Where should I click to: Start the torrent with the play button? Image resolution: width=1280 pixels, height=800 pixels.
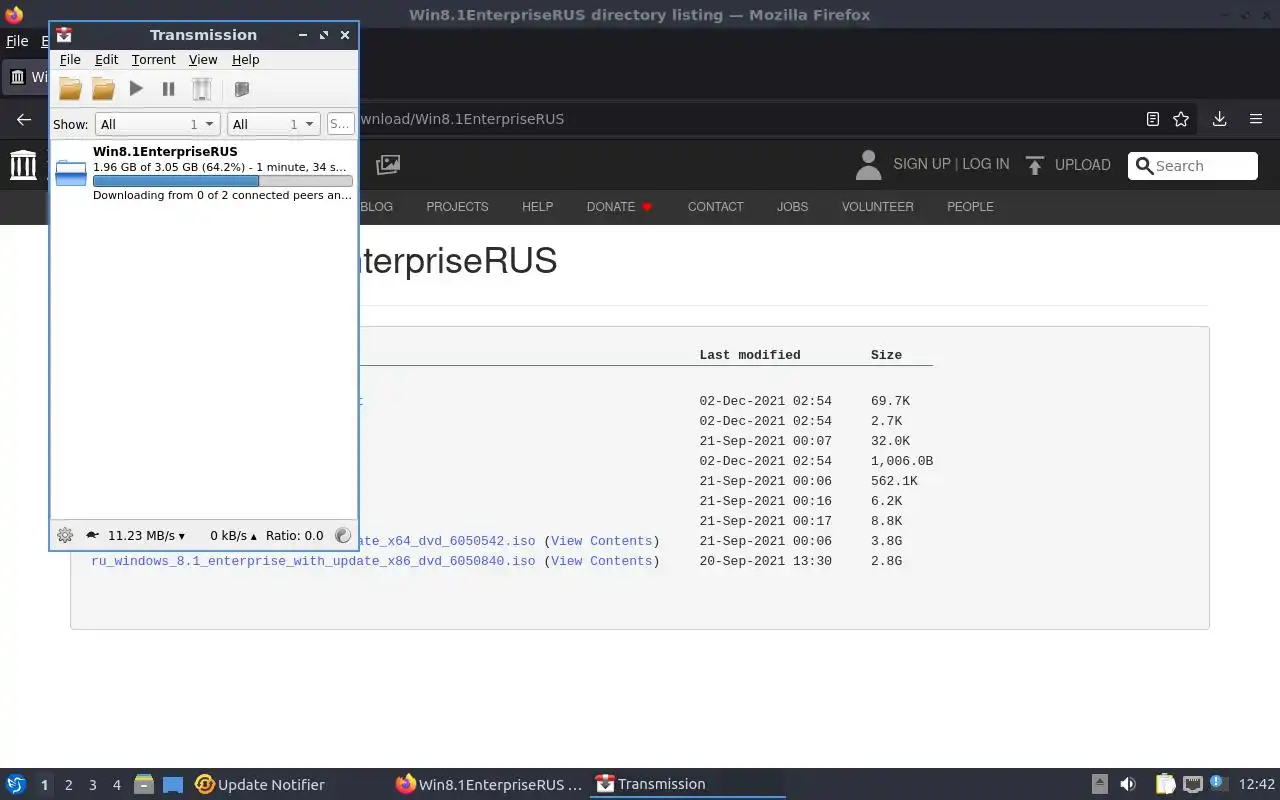click(136, 89)
